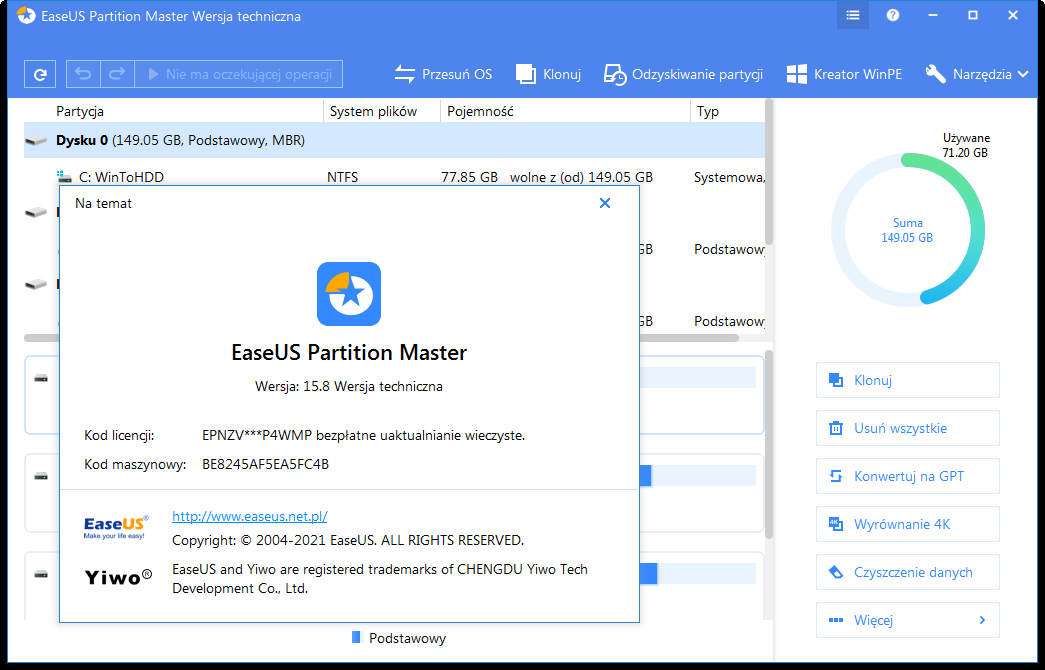Image resolution: width=1045 pixels, height=670 pixels.
Task: Click the EaseUS logo in the title bar
Action: pos(27,16)
